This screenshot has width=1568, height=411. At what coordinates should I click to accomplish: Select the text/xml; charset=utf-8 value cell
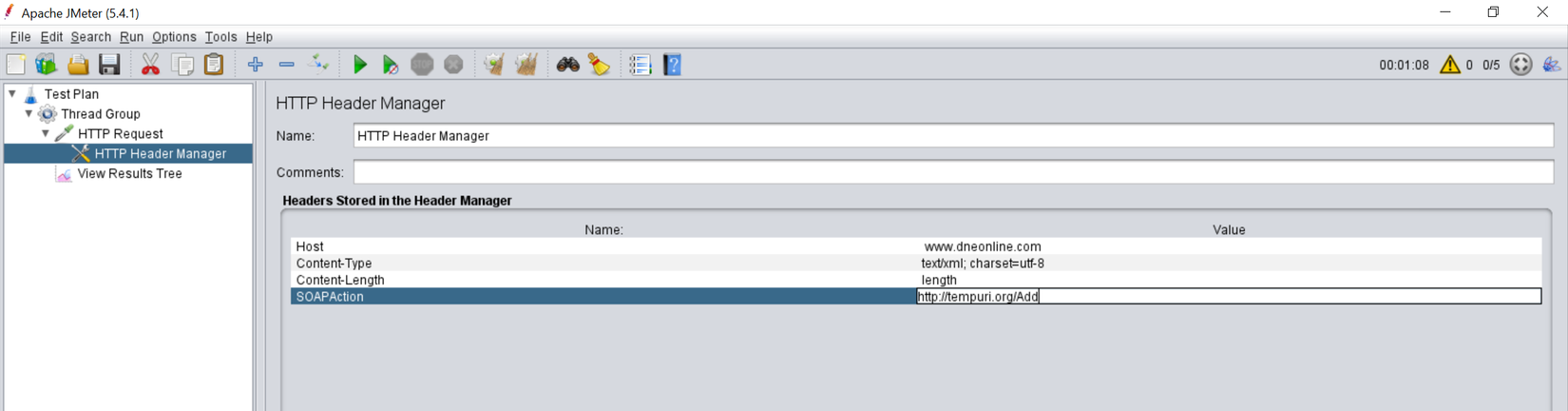(1229, 264)
